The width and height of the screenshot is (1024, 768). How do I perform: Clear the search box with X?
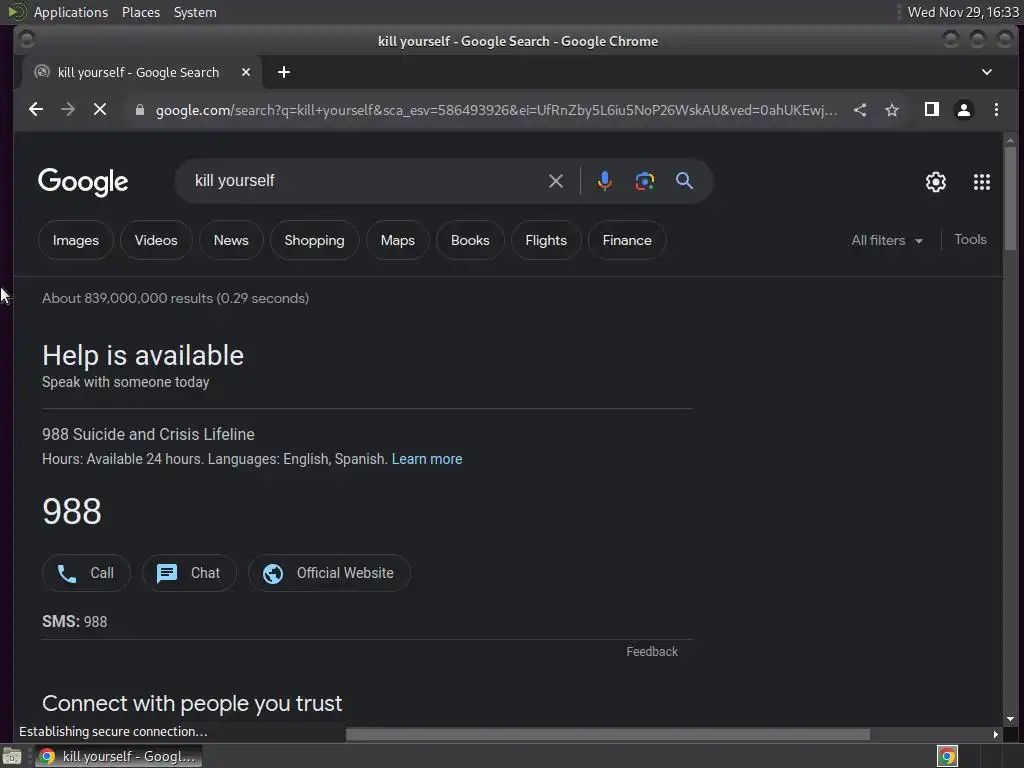[556, 181]
